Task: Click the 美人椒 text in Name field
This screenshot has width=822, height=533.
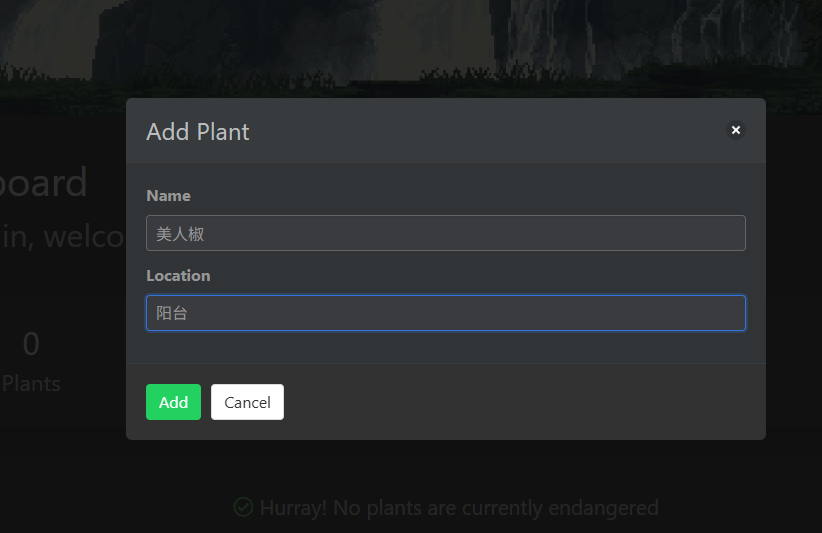Action: coord(180,234)
